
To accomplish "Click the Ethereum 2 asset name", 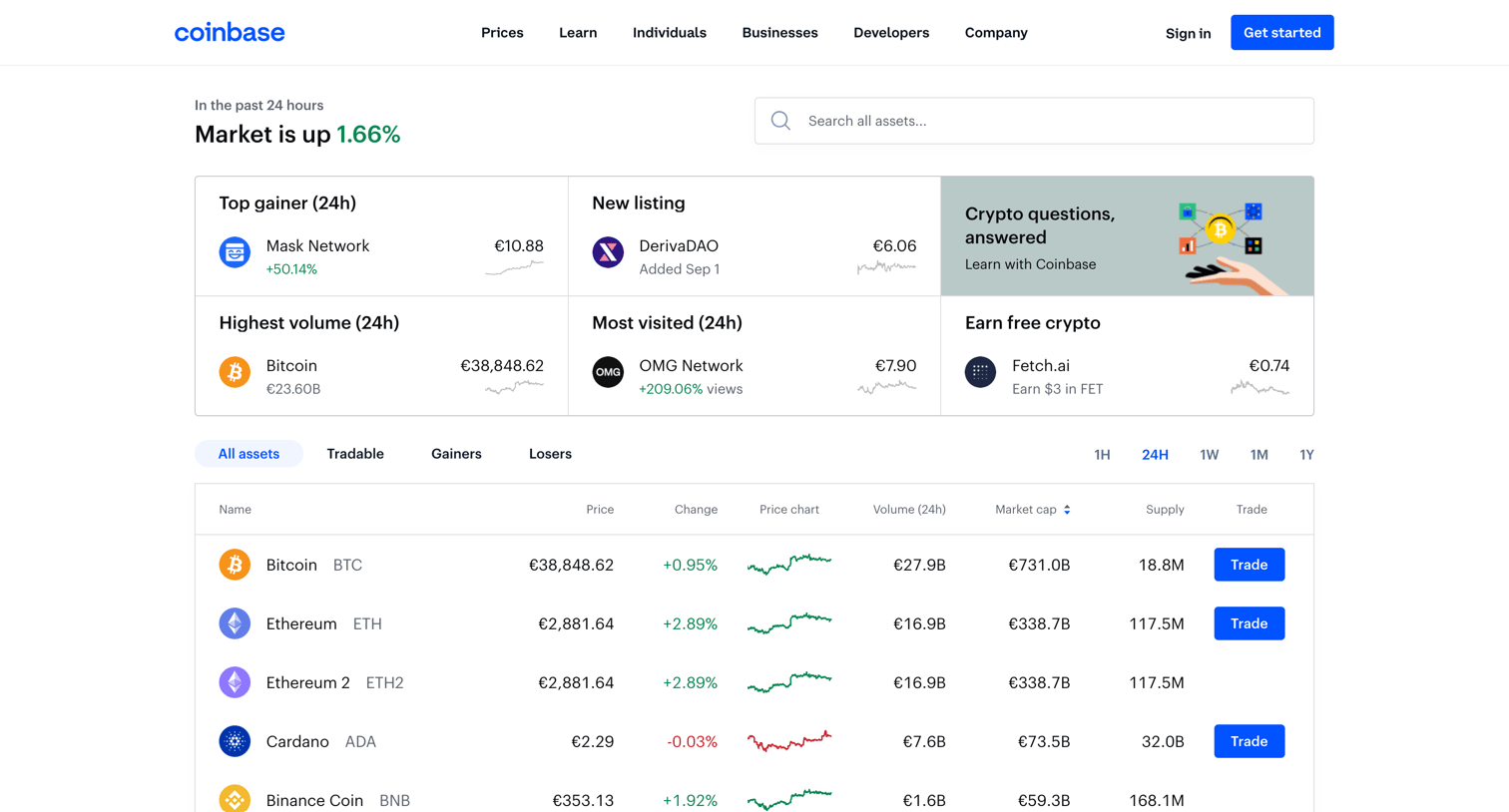I will 308,682.
